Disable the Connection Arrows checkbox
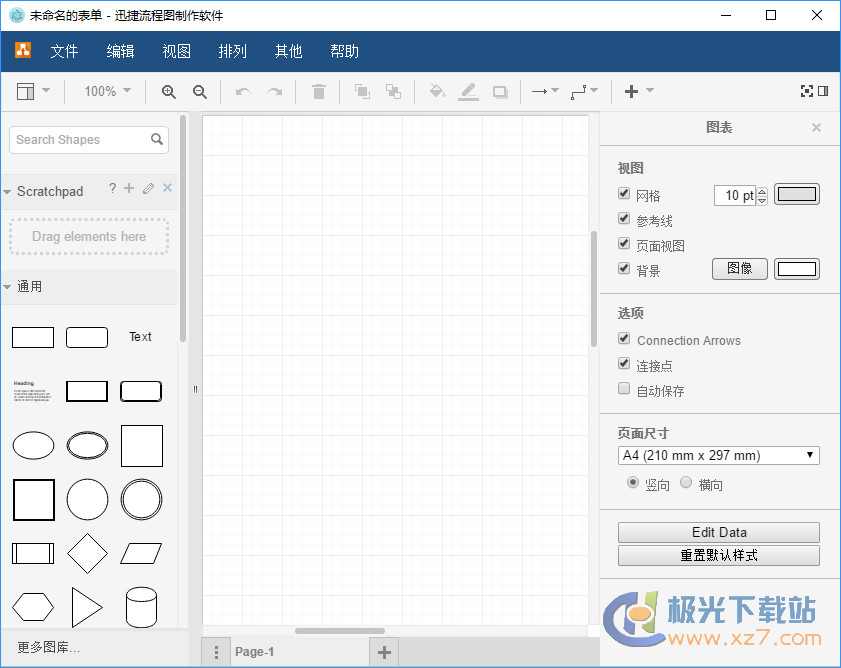The height and width of the screenshot is (668, 841). coord(623,340)
